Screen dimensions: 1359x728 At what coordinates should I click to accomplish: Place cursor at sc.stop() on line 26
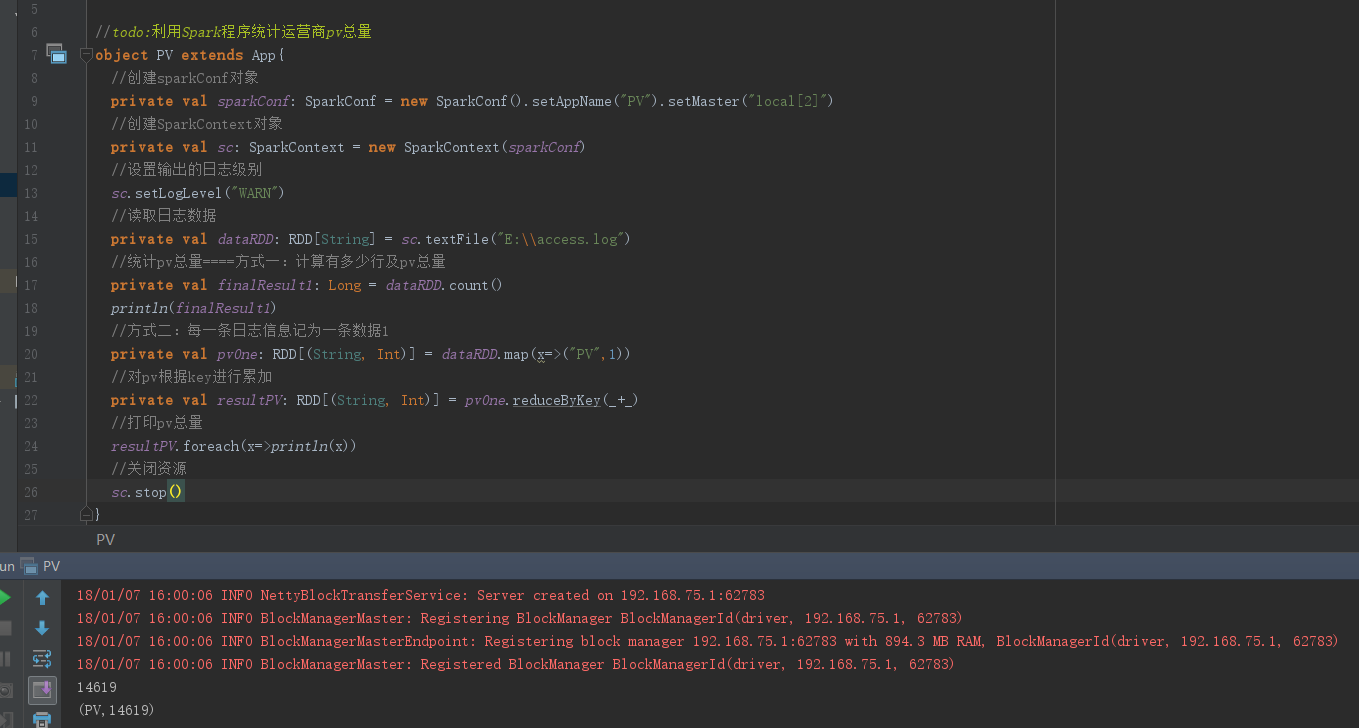[147, 492]
